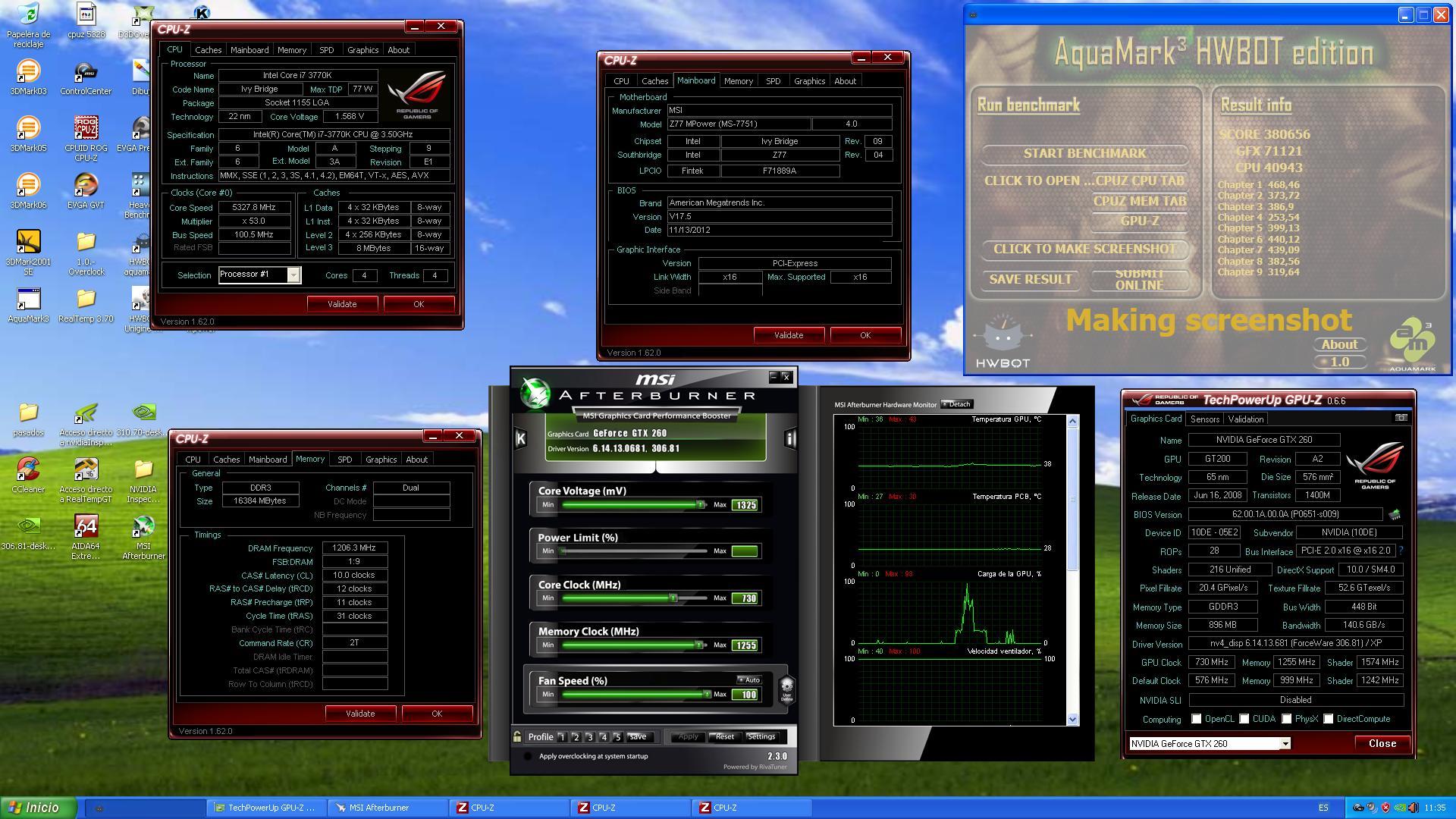Toggle the CUDA checkbox in GPU-Z
The image size is (1456, 819).
pyautogui.click(x=1244, y=719)
